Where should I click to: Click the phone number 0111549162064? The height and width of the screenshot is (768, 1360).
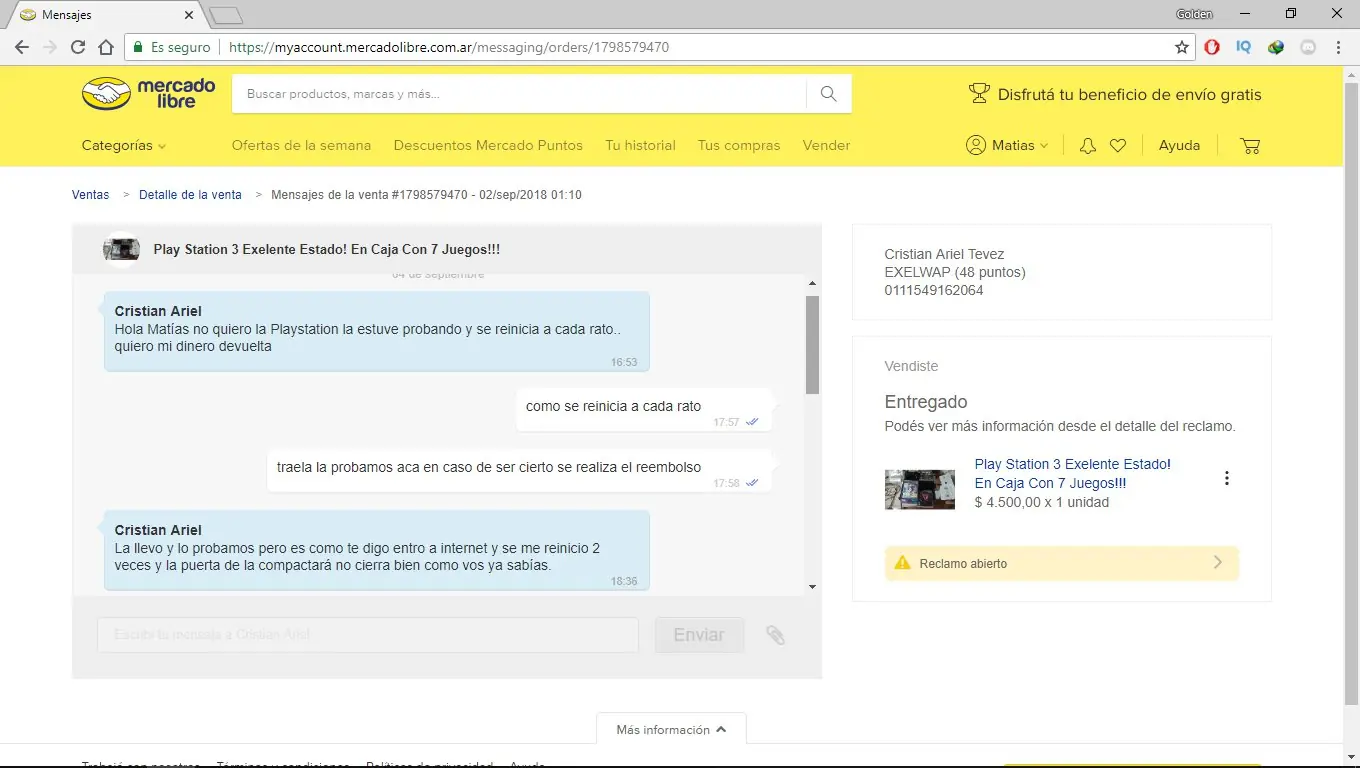pos(934,291)
